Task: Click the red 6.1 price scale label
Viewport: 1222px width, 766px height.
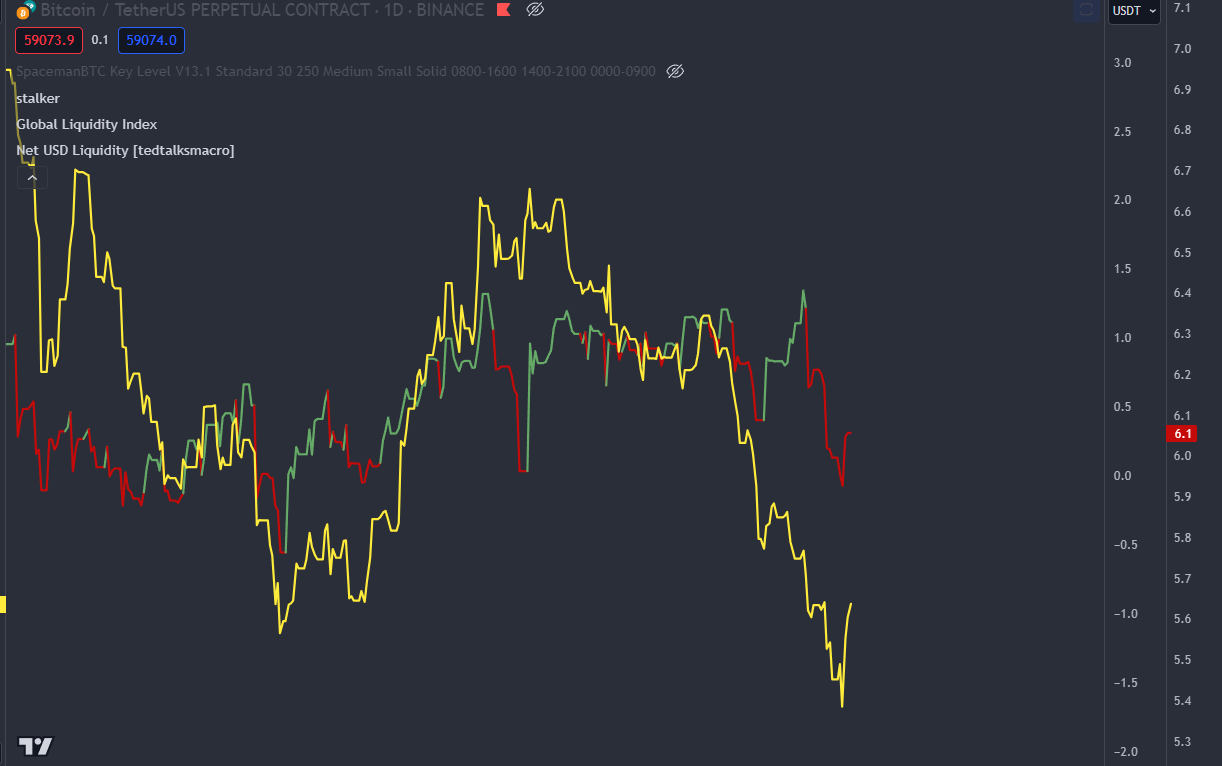Action: [1183, 434]
